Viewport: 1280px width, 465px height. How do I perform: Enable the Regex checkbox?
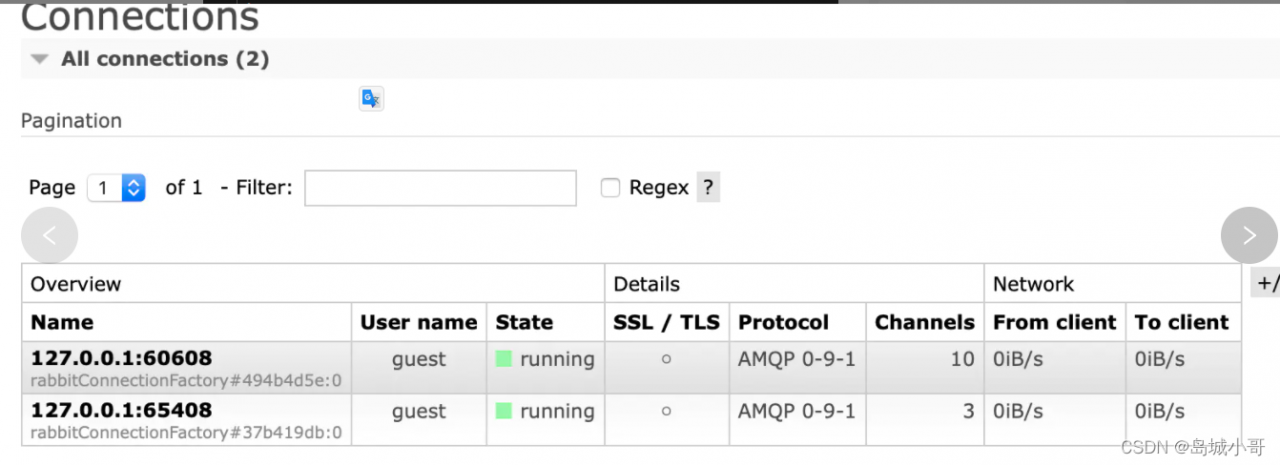[610, 188]
